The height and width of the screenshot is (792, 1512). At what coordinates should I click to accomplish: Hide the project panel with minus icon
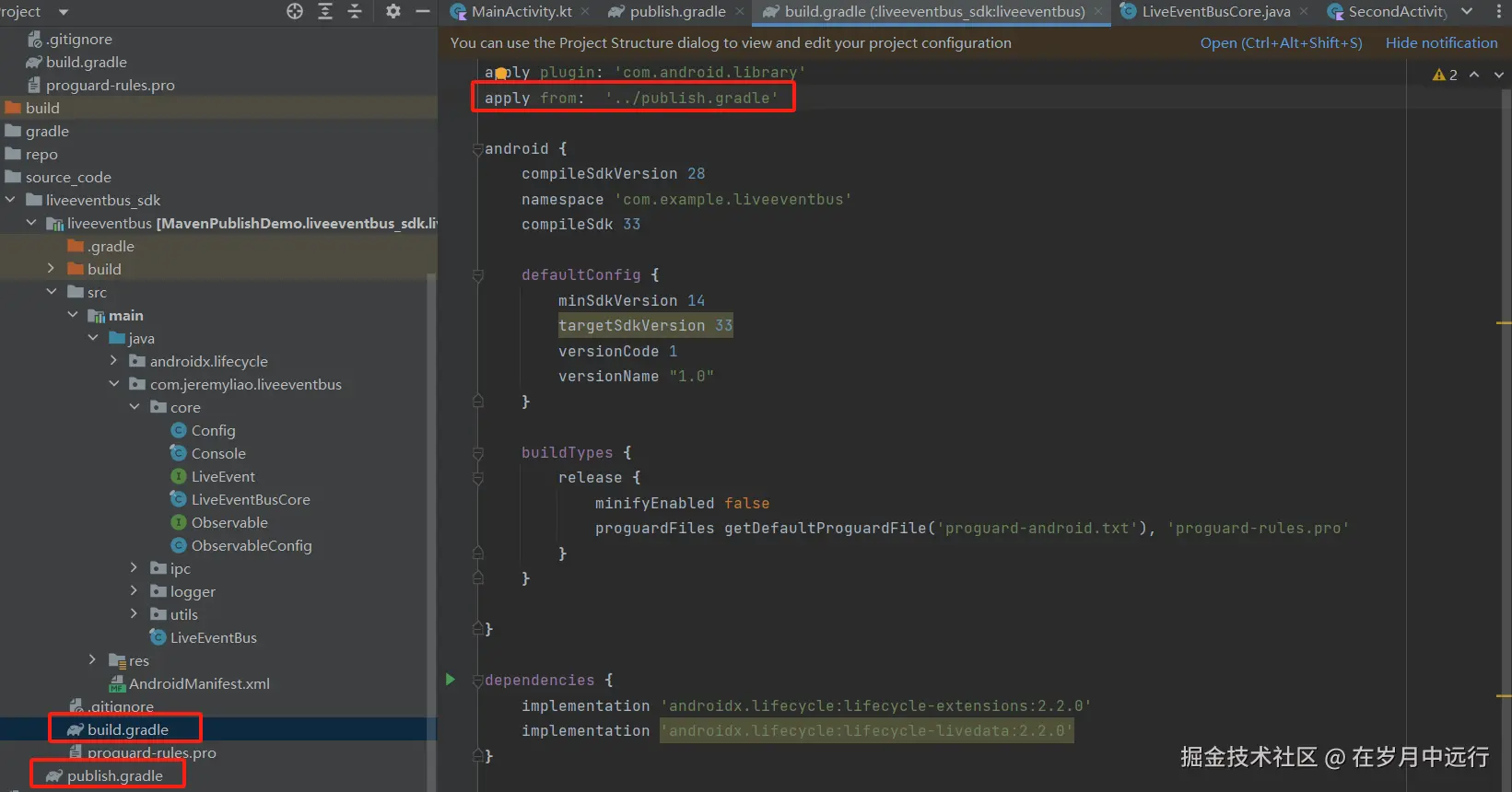[423, 11]
